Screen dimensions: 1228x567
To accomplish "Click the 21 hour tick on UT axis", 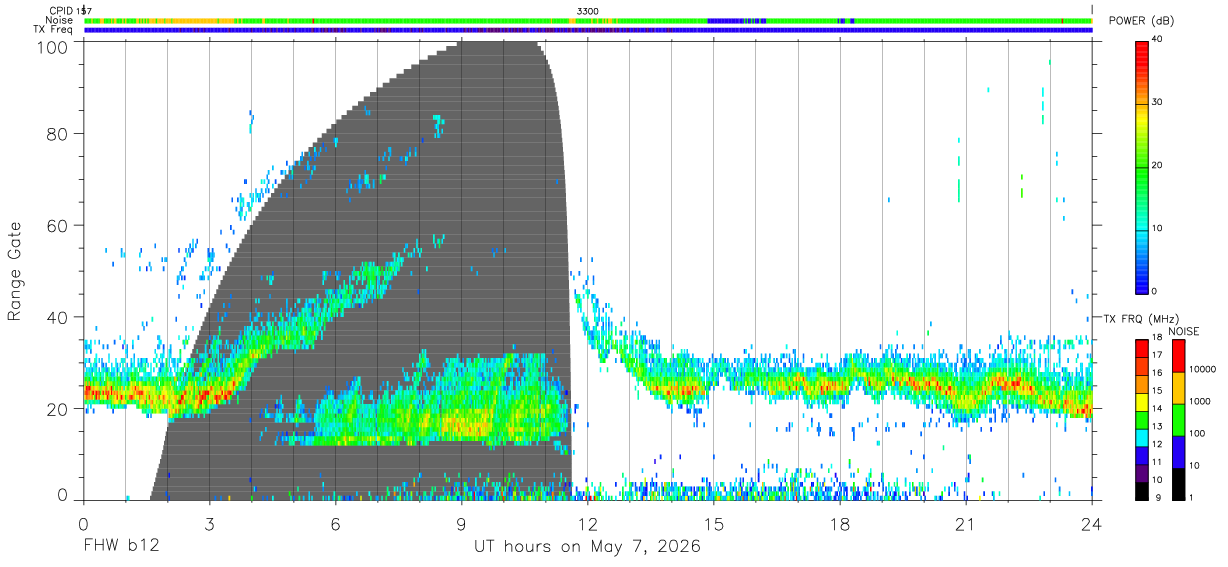I will click(966, 524).
